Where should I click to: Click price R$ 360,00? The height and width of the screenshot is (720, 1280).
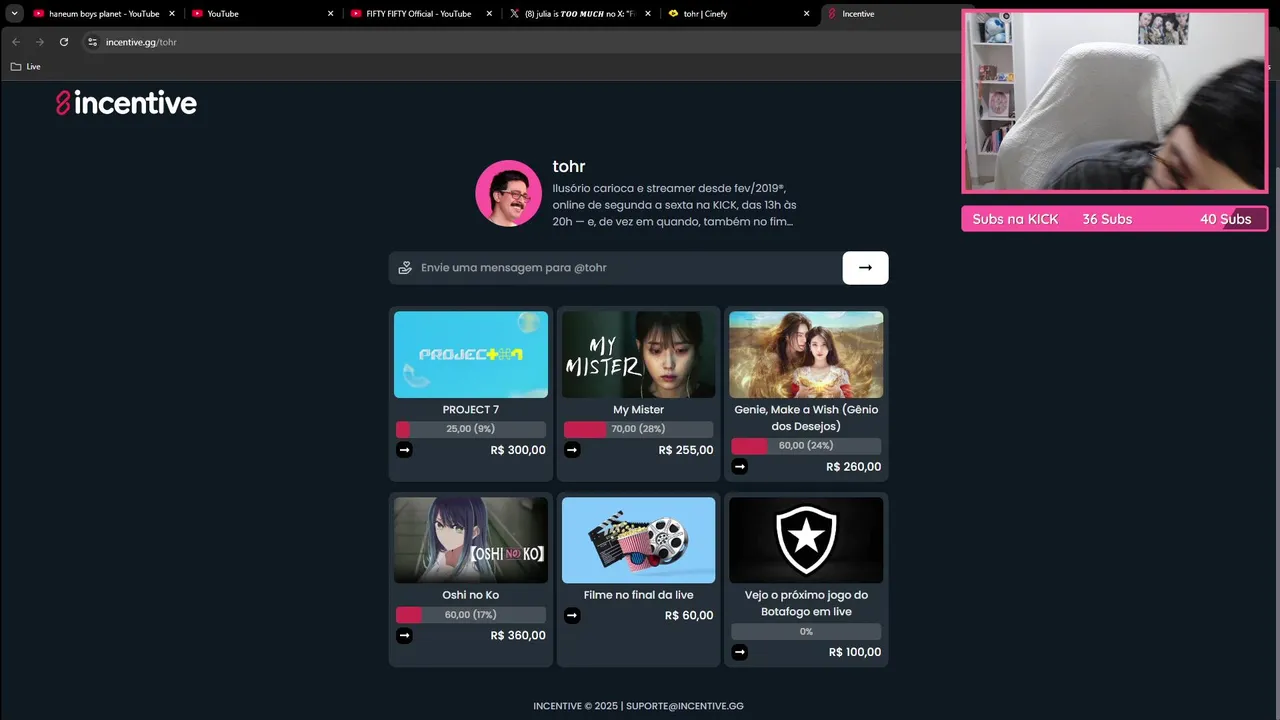click(x=518, y=635)
